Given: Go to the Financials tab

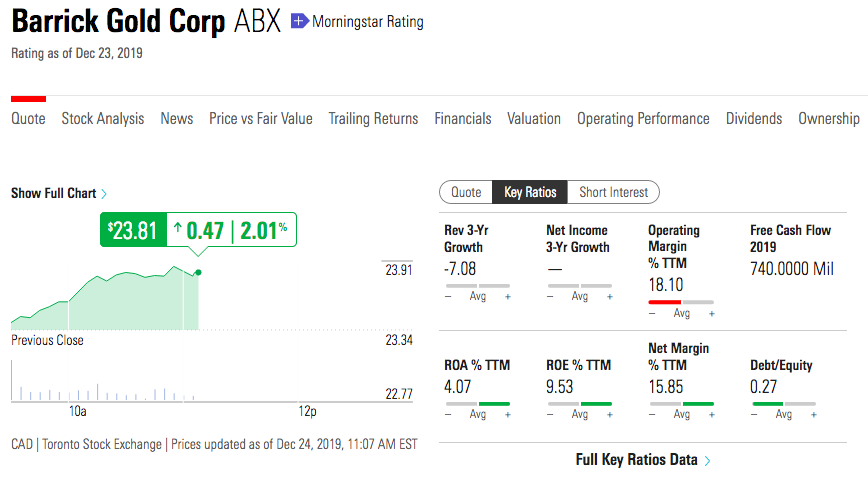Looking at the screenshot, I should tap(463, 118).
